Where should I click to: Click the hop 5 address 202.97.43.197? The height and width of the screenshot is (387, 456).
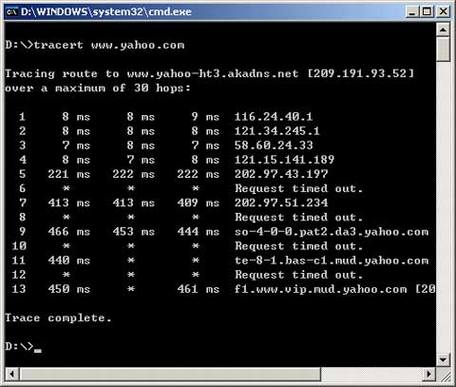281,174
